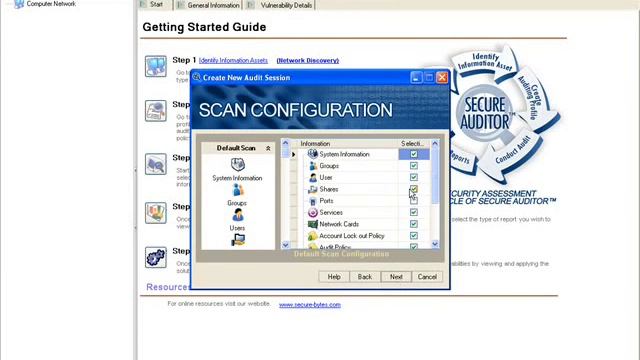640x360 pixels.
Task: Click the Step 3 conduct audit icon
Action: coord(156,164)
